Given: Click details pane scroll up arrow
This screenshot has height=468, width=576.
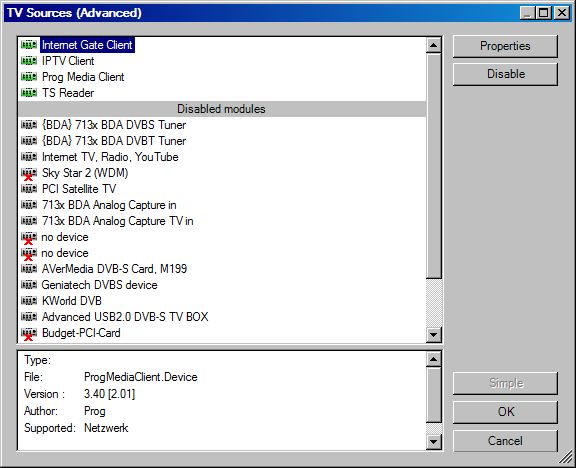Looking at the screenshot, I should (x=433, y=359).
